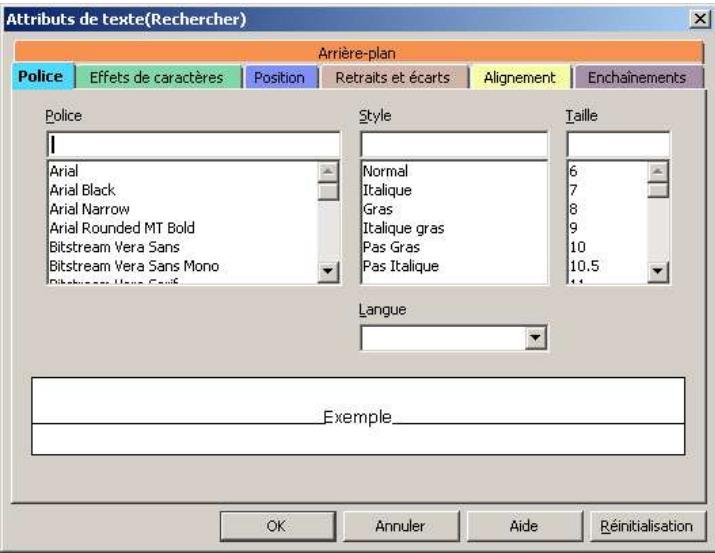Pick Arial Rounded MT Bold font
715x553 pixels.
point(183,227)
